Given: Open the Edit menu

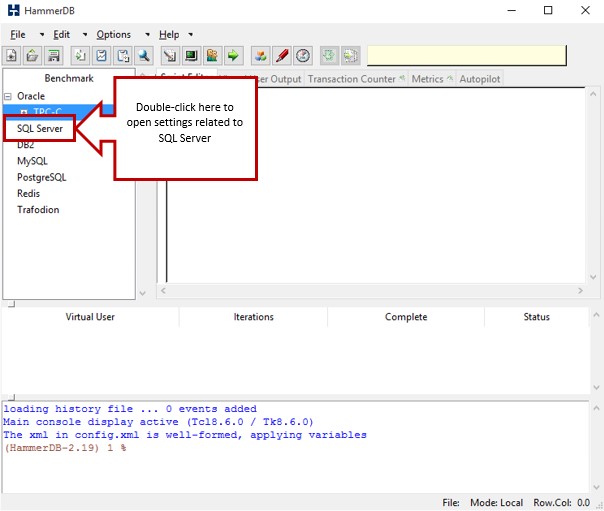Looking at the screenshot, I should click(x=62, y=35).
